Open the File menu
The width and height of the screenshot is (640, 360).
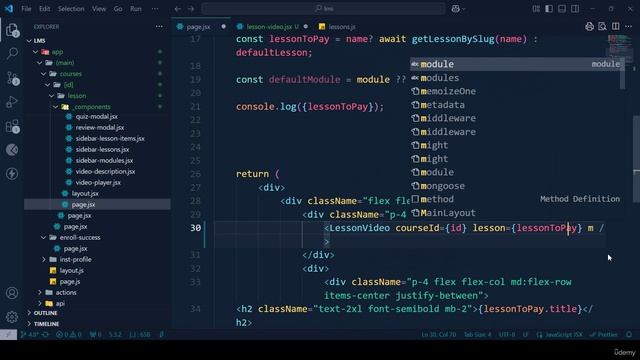[26, 9]
